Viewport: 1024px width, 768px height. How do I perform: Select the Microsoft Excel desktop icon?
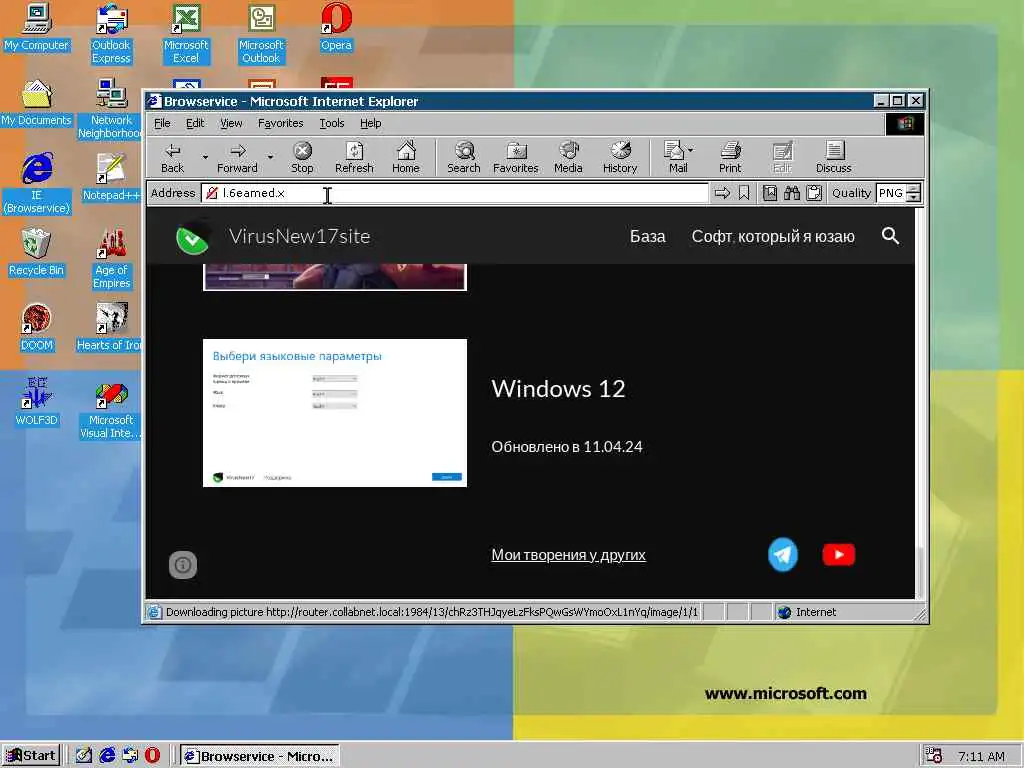(x=186, y=34)
